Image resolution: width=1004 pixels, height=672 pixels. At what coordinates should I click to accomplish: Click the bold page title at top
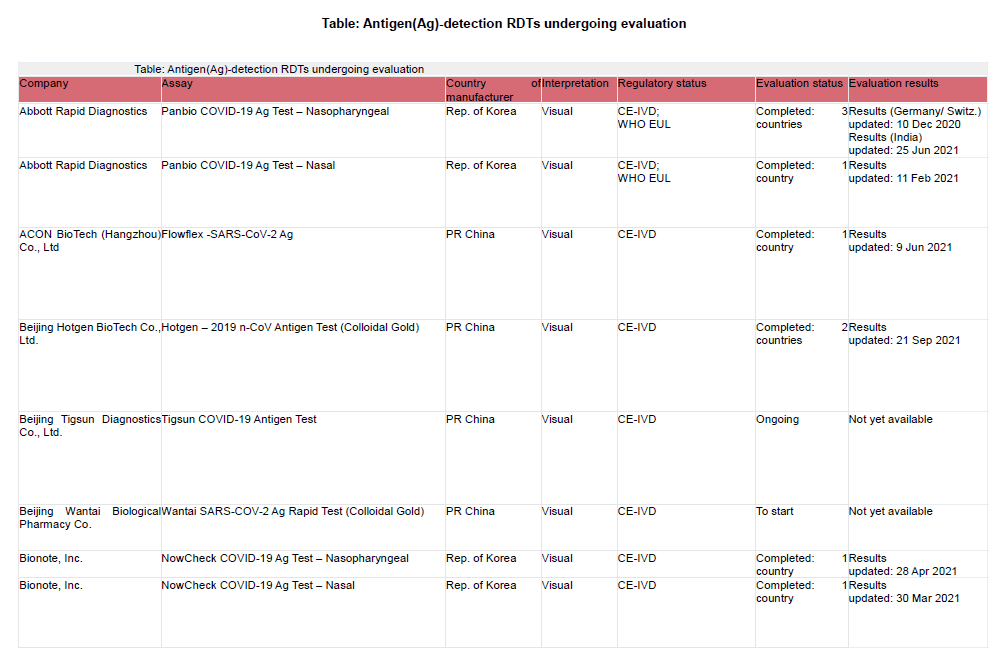point(503,23)
